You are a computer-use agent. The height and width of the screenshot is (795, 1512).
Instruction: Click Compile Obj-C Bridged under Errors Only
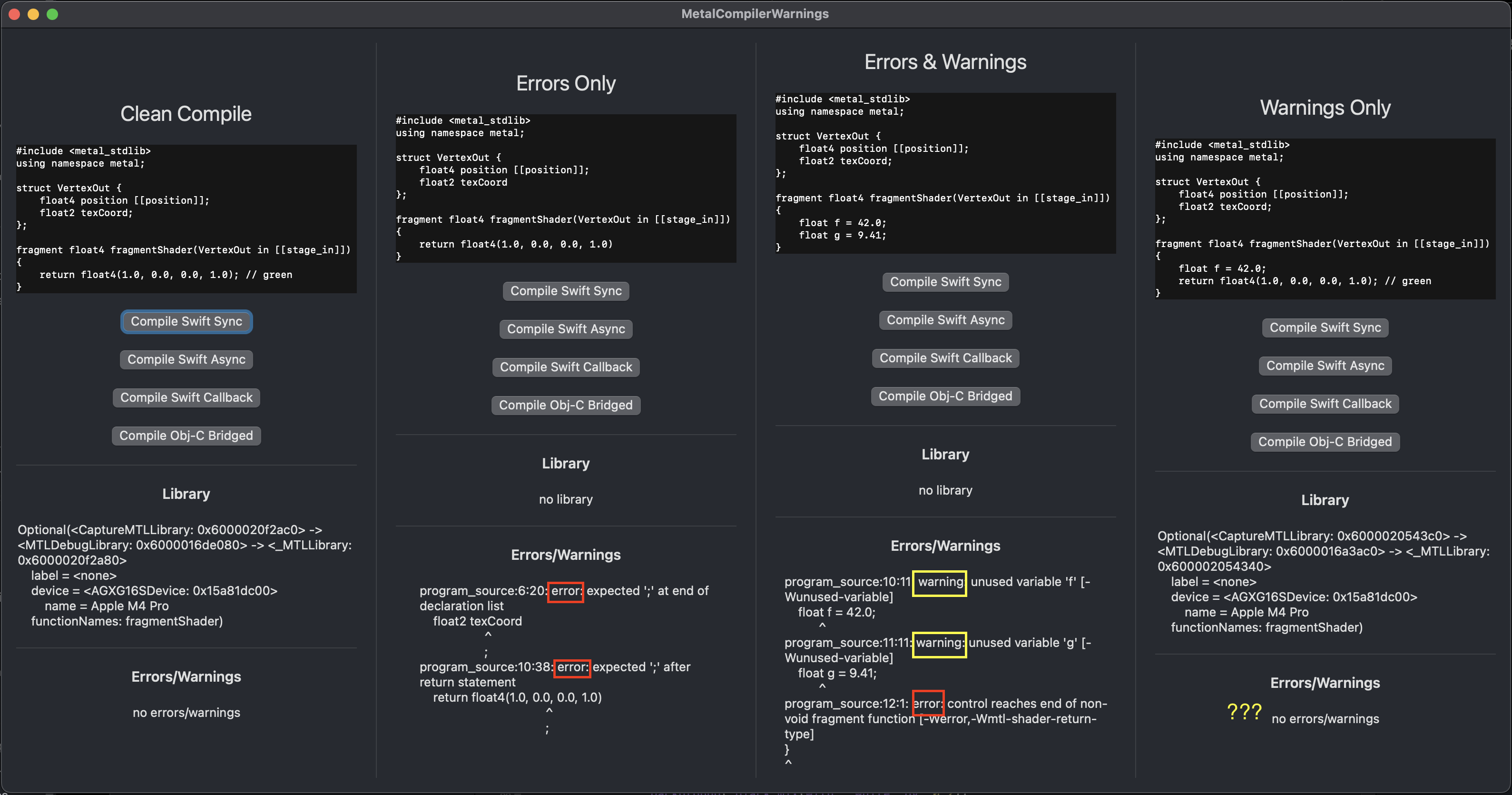pos(566,405)
